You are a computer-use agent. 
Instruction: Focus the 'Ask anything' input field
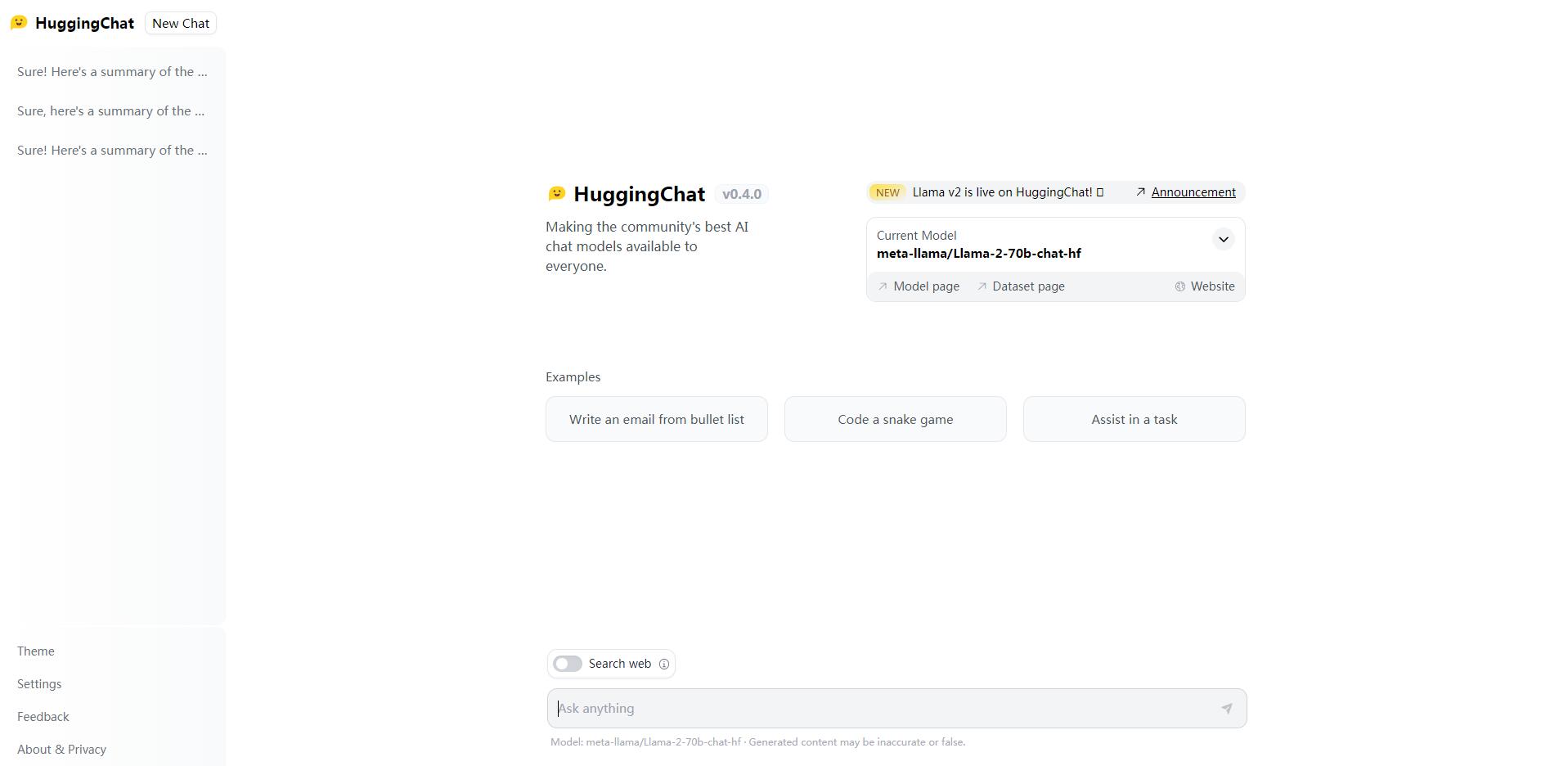[896, 709]
